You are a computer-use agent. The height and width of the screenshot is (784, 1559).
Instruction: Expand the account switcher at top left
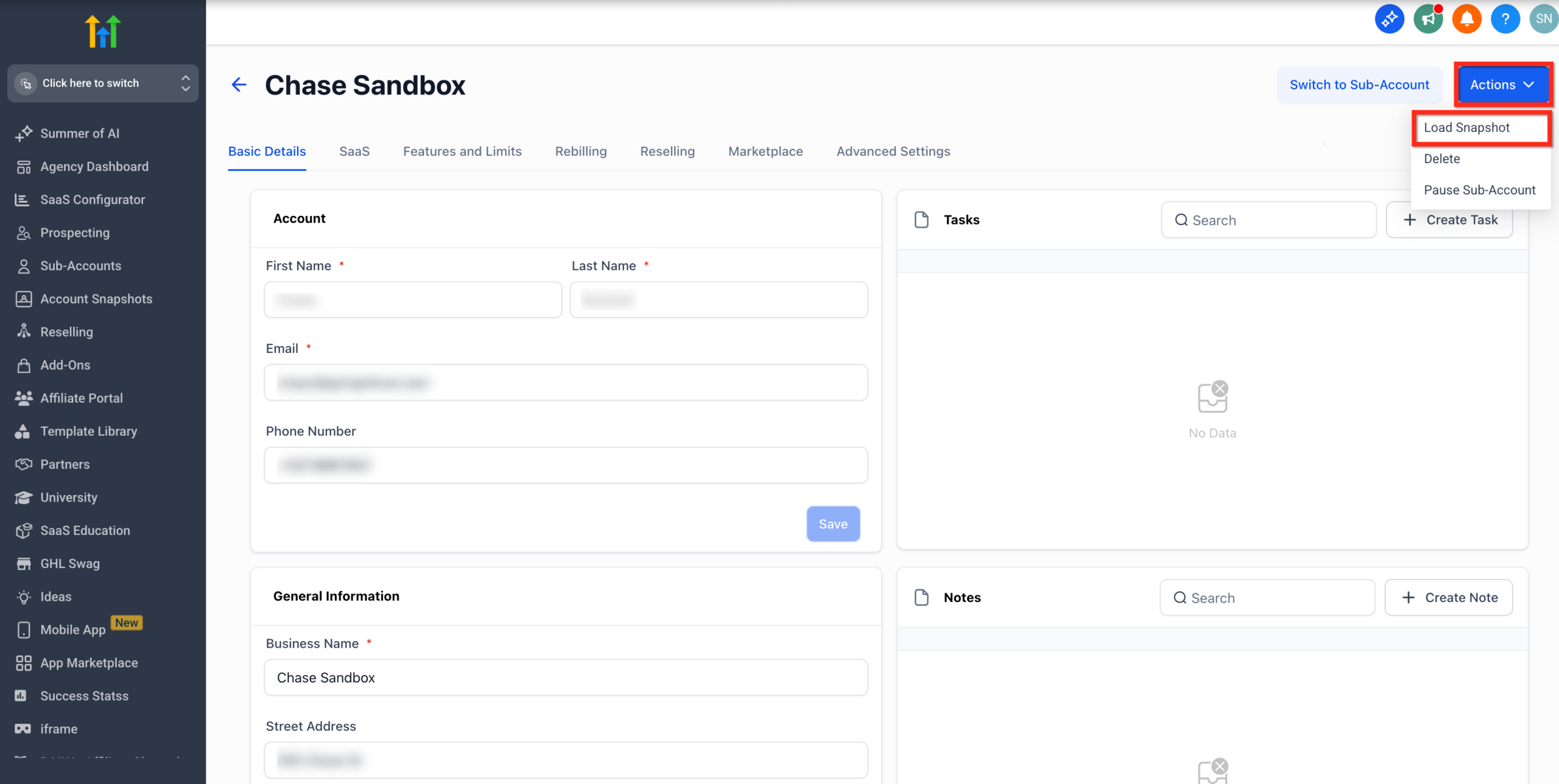[x=102, y=83]
